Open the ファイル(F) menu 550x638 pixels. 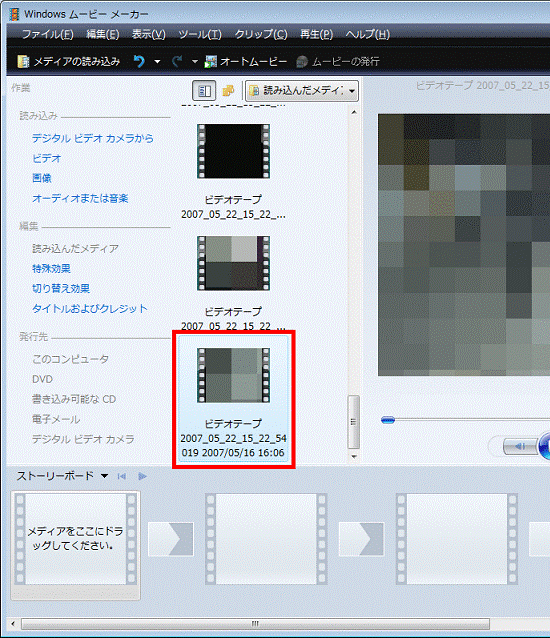48,34
